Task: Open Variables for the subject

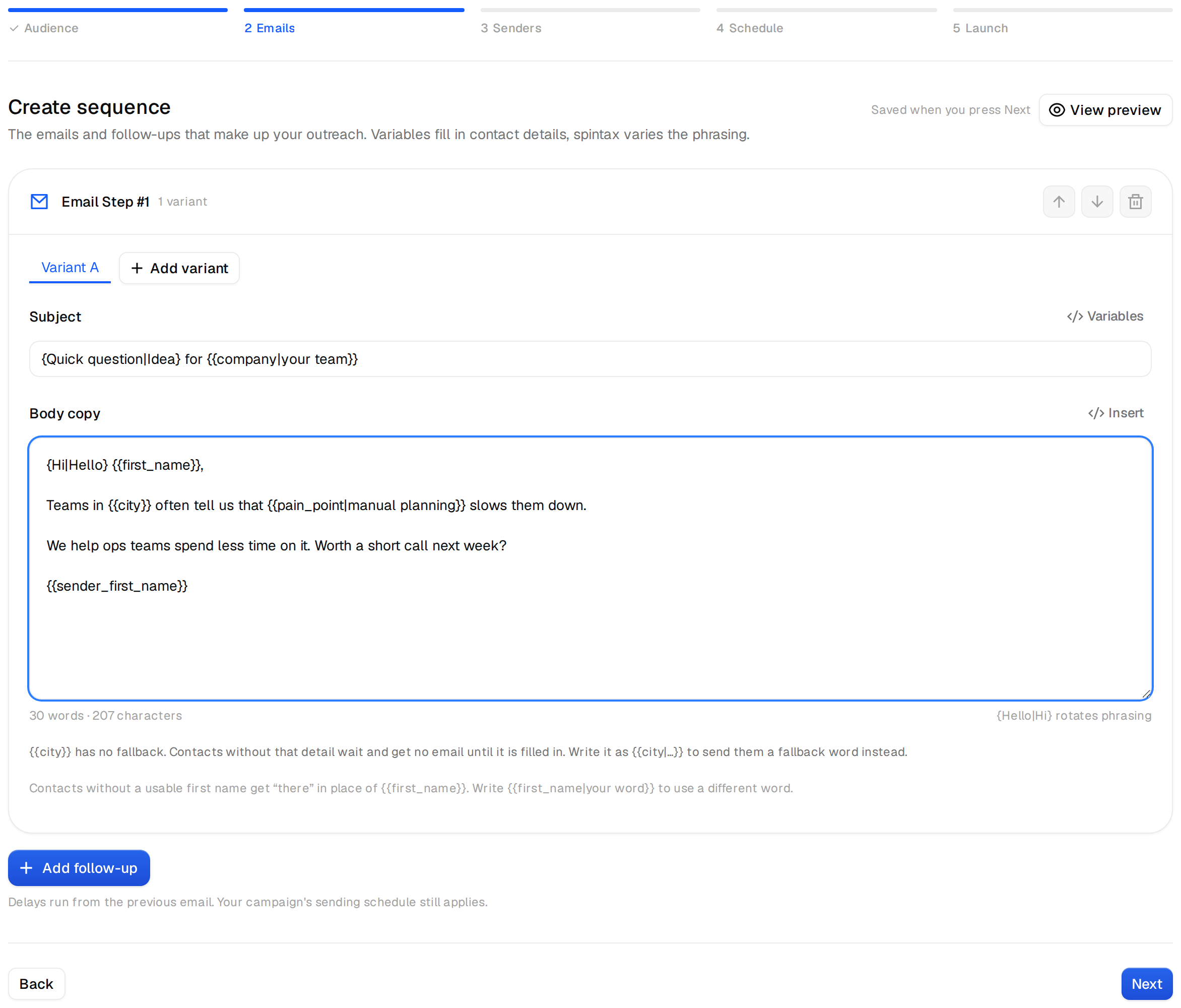Action: (1104, 317)
